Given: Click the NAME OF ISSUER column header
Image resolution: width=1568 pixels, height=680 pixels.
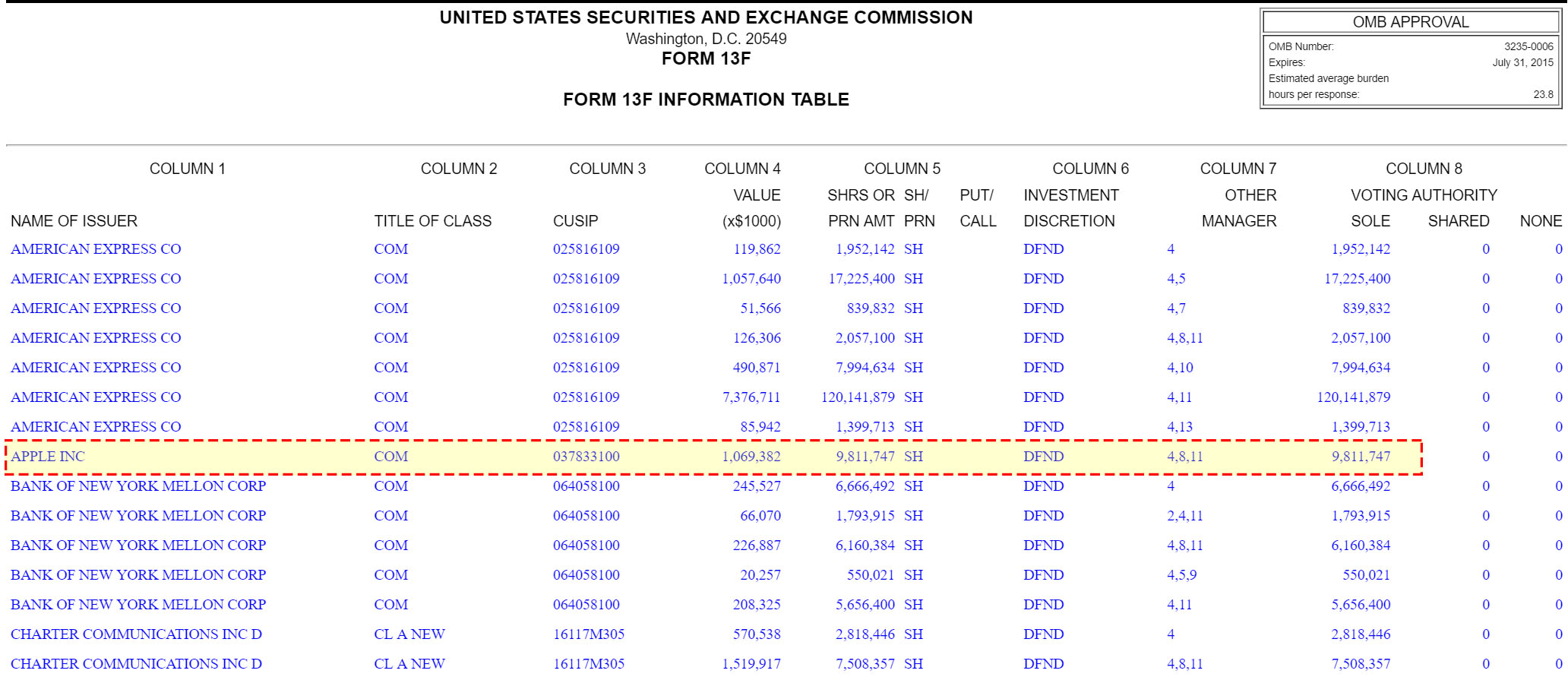Looking at the screenshot, I should [x=74, y=221].
